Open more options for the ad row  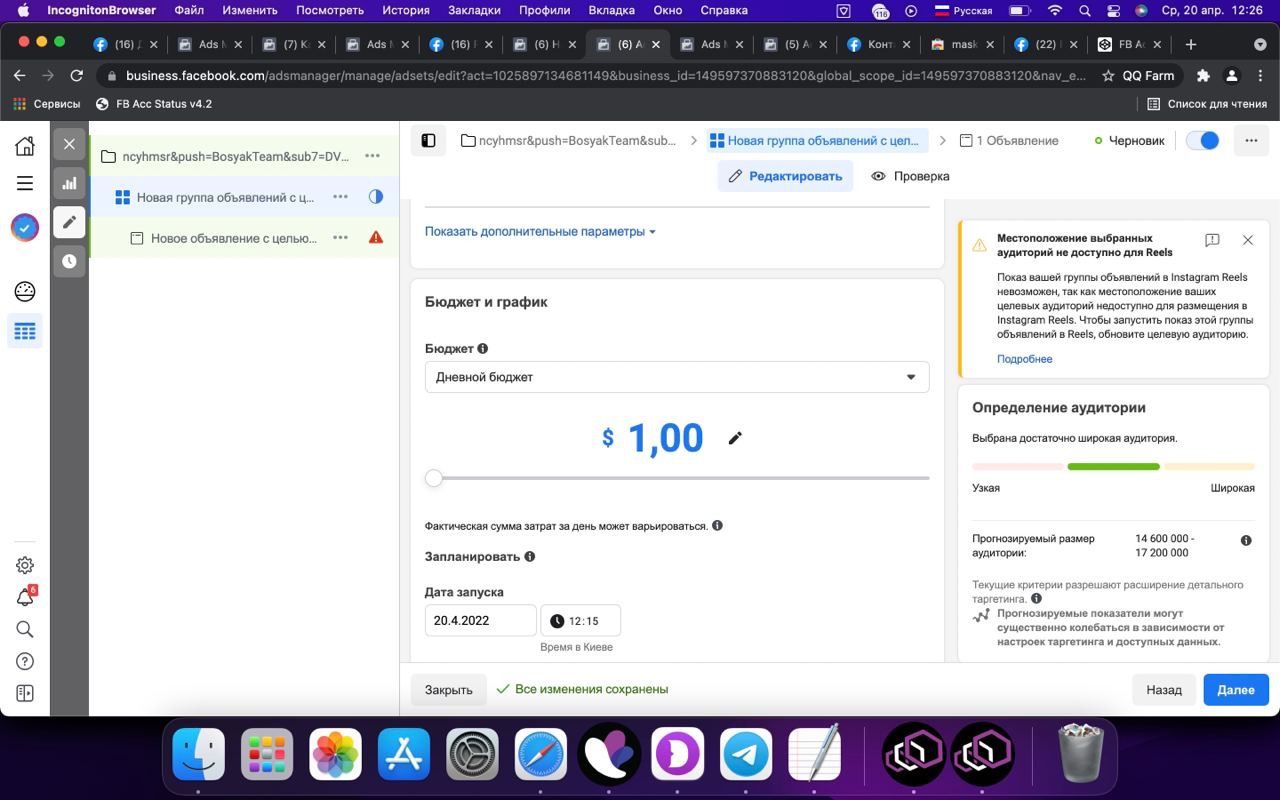click(x=340, y=238)
